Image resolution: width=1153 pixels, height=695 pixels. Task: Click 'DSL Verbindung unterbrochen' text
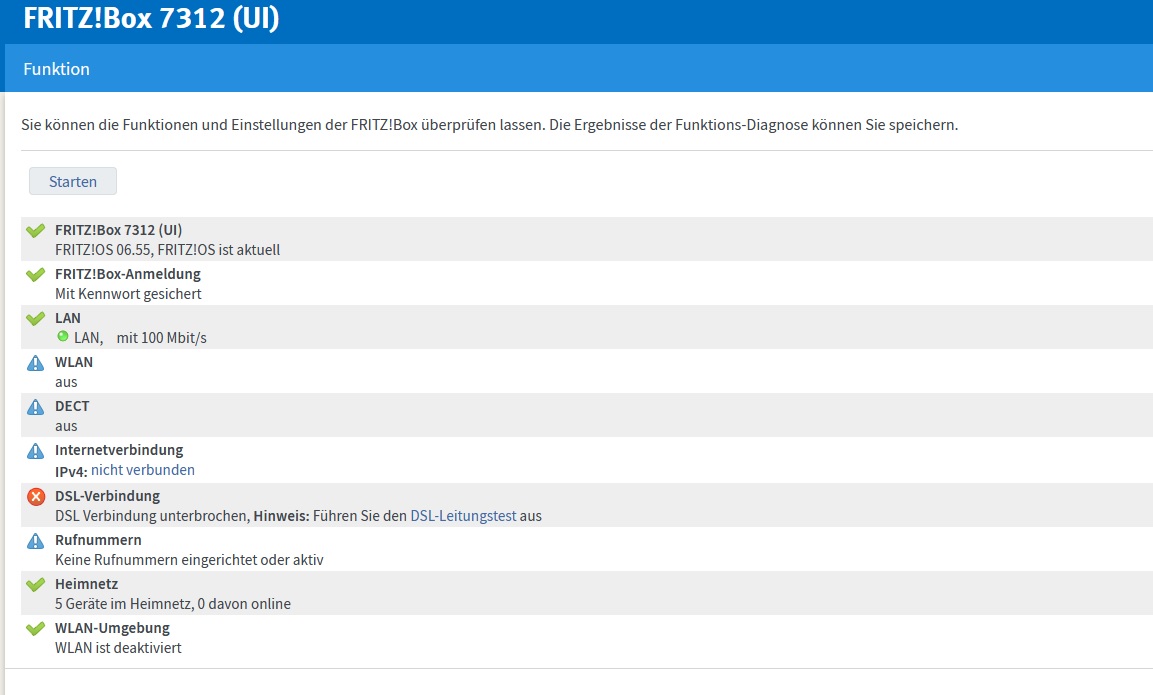(x=152, y=516)
